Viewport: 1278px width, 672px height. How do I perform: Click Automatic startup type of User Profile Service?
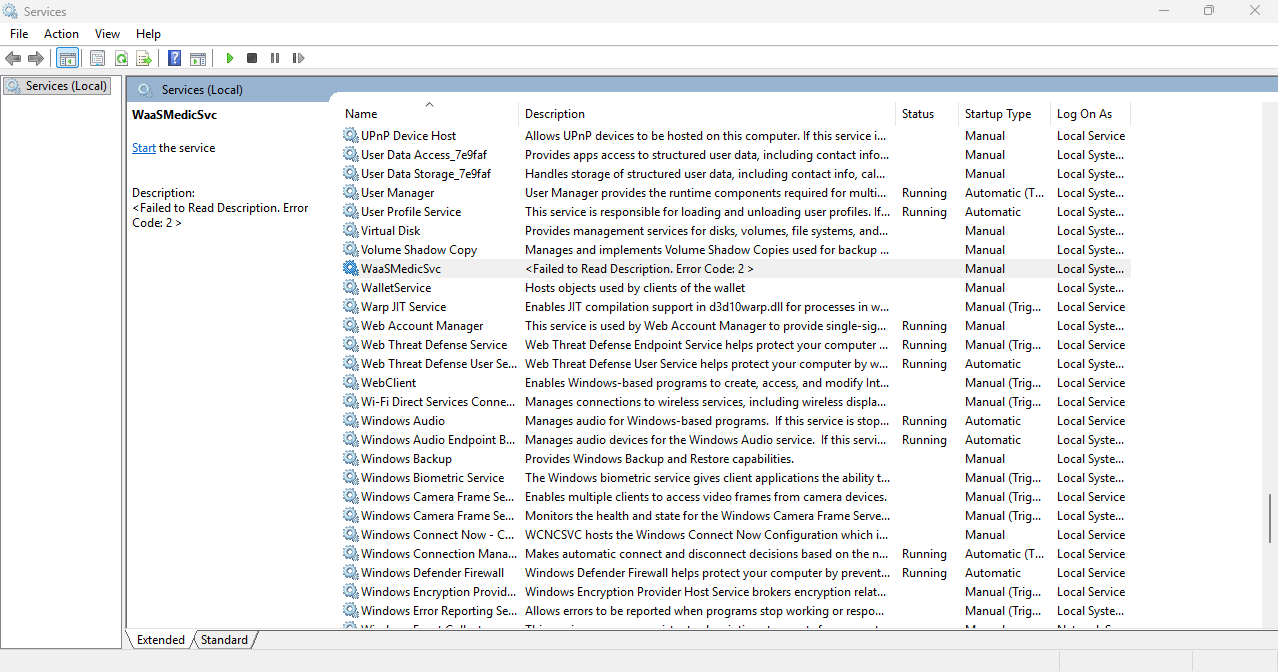(993, 211)
